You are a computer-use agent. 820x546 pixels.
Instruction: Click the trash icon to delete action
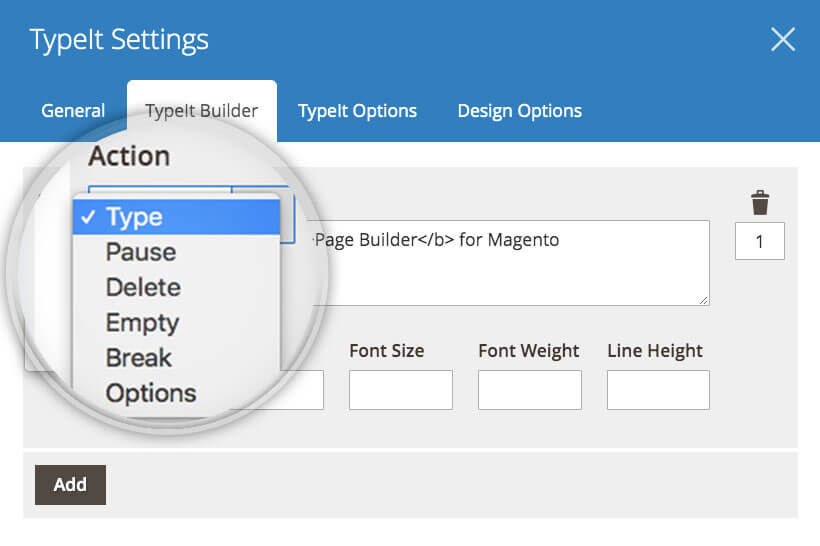pyautogui.click(x=760, y=203)
